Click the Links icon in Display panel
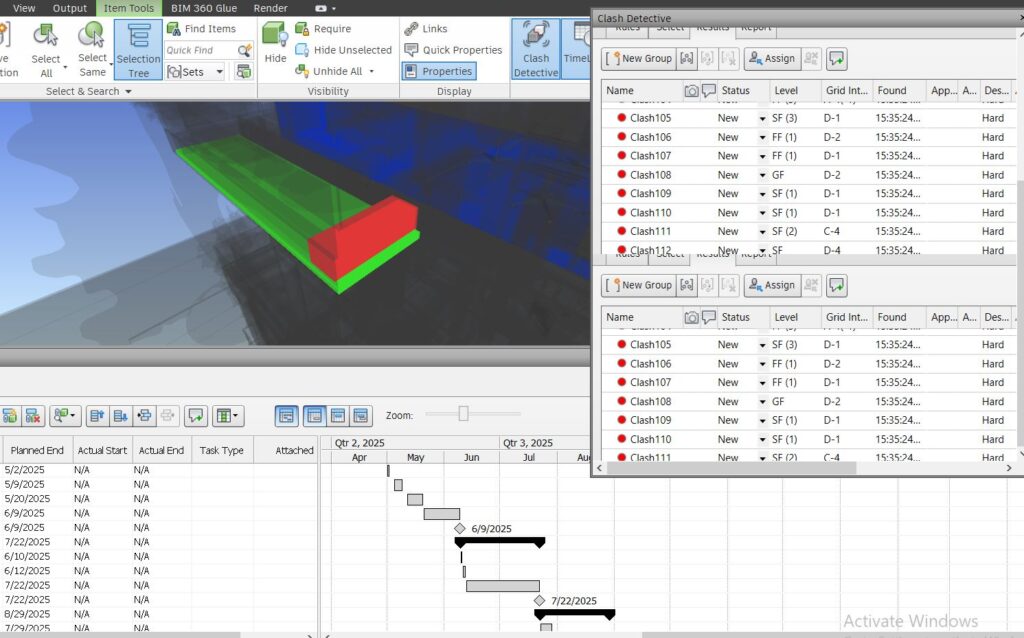Viewport: 1024px width, 638px height. tap(426, 29)
